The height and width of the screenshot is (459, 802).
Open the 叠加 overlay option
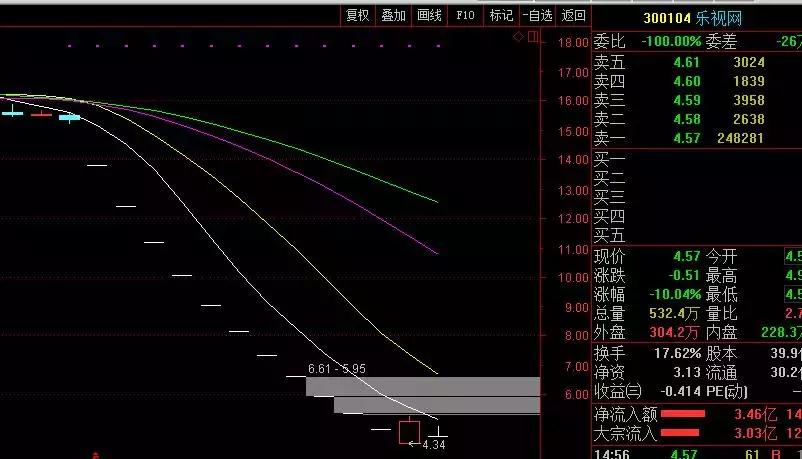click(393, 15)
